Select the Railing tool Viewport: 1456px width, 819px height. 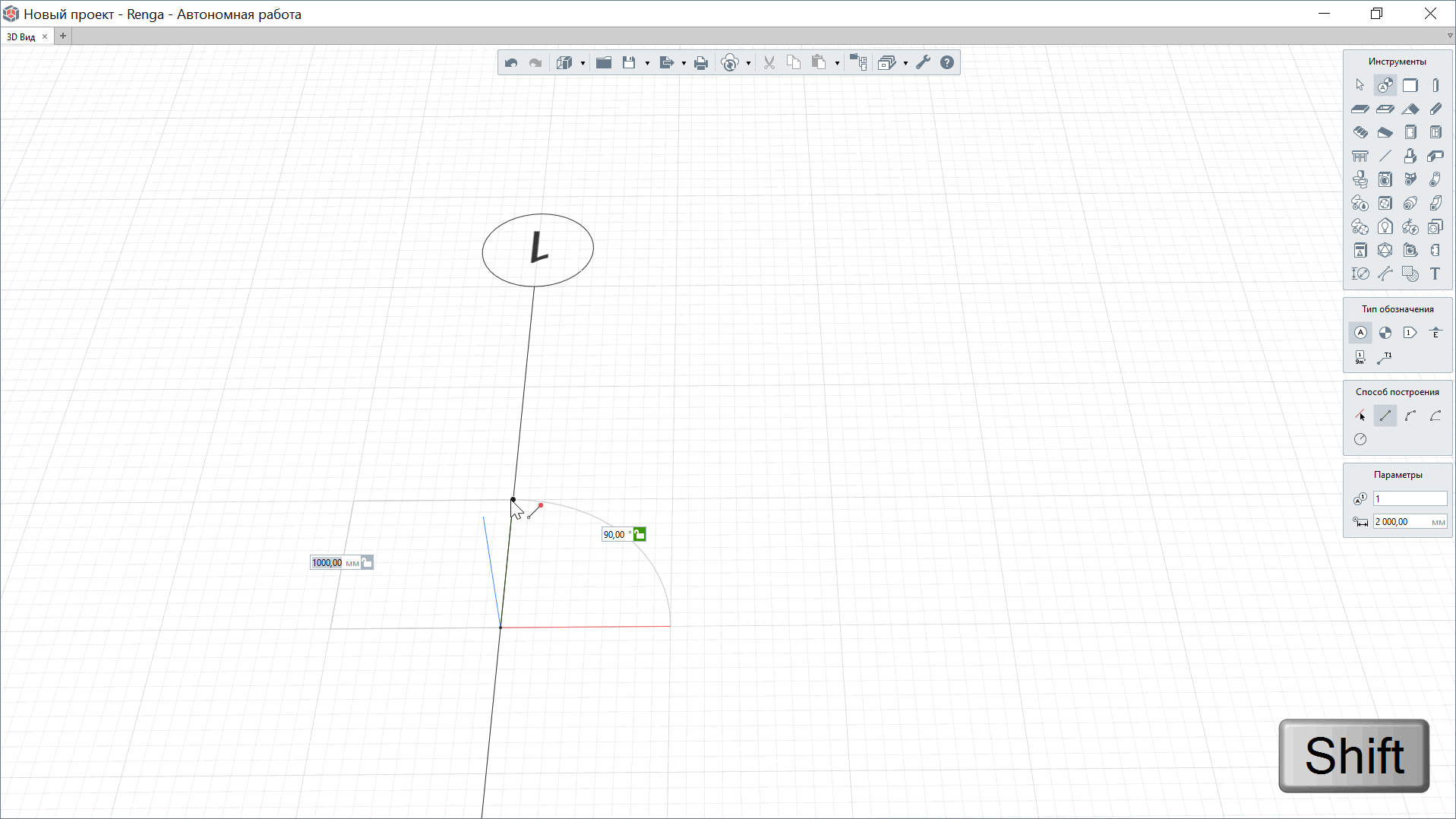pyautogui.click(x=1360, y=156)
